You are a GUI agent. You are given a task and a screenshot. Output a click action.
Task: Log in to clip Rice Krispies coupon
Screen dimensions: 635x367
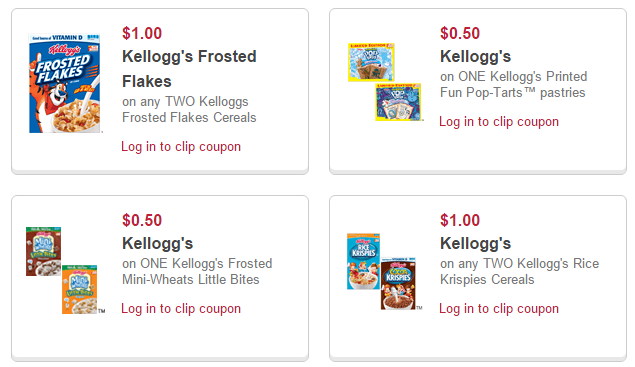pyautogui.click(x=499, y=309)
